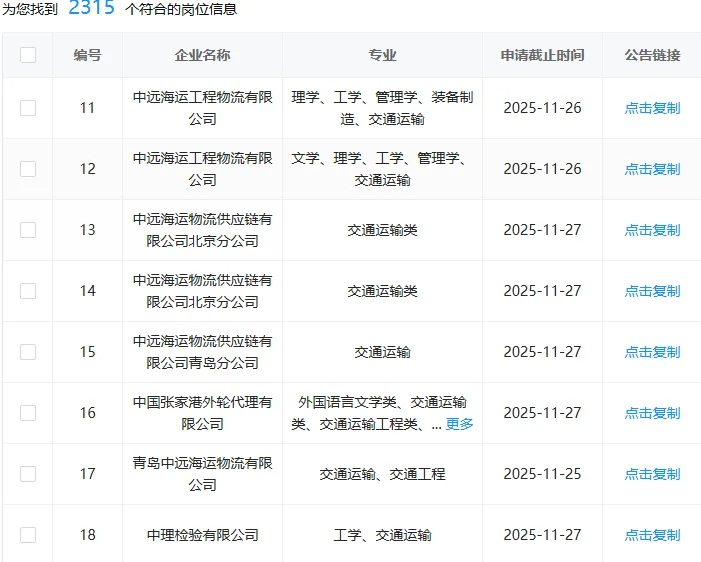This screenshot has width=701, height=562.
Task: Click deadline 2025-11-26 in row 11
Action: click(542, 108)
